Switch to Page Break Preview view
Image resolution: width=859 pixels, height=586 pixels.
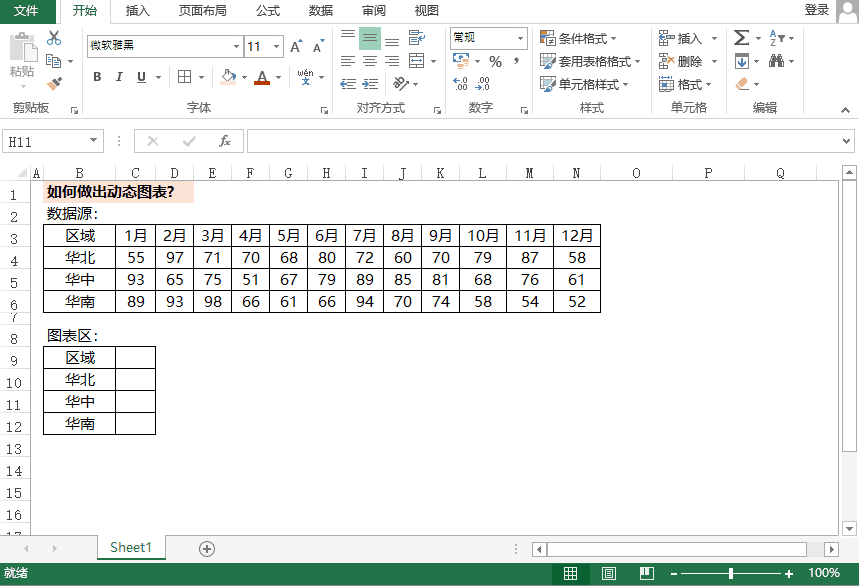point(647,573)
